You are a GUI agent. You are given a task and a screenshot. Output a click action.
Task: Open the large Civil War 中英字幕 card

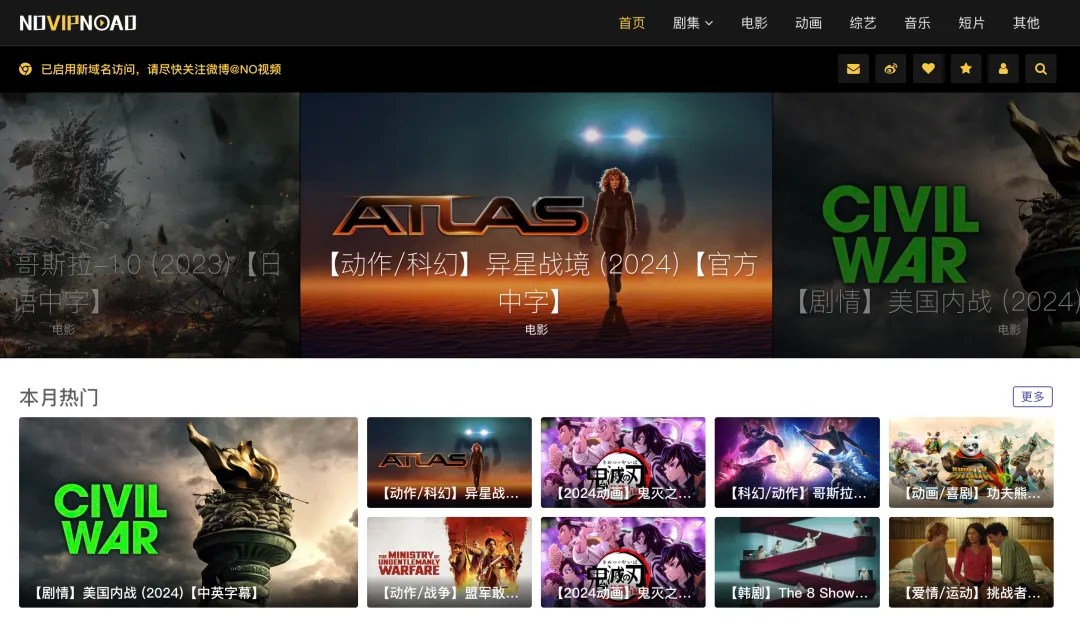tap(188, 512)
